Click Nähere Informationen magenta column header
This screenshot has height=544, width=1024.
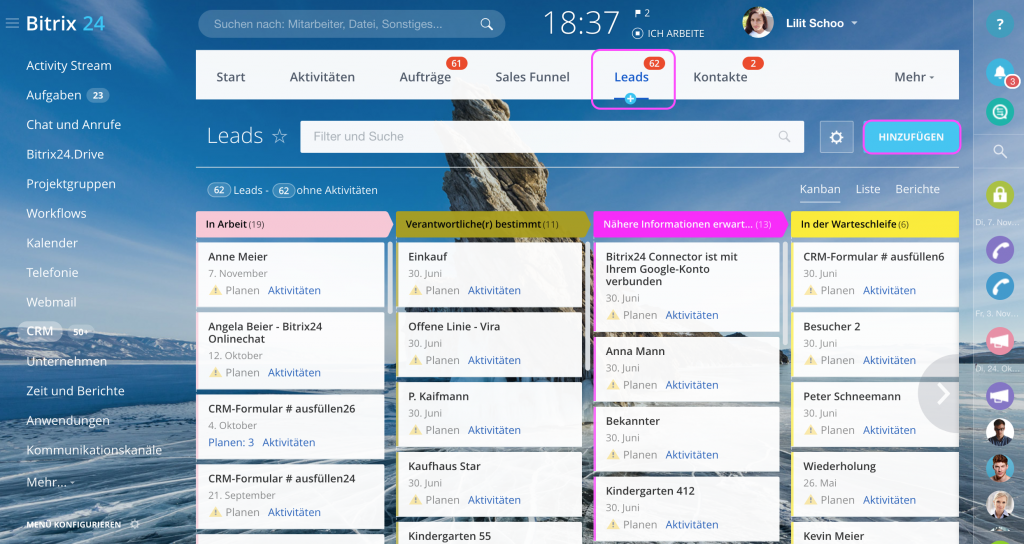tap(690, 224)
